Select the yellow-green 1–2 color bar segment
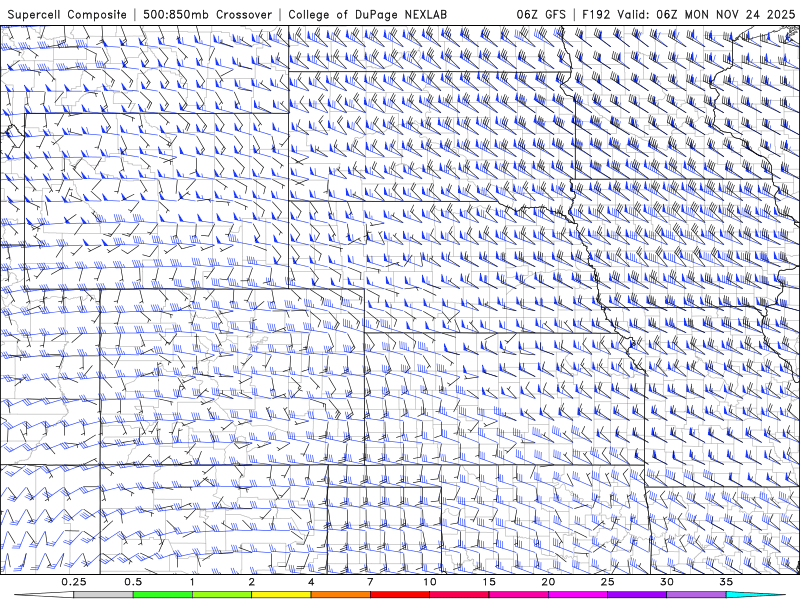 (x=221, y=595)
